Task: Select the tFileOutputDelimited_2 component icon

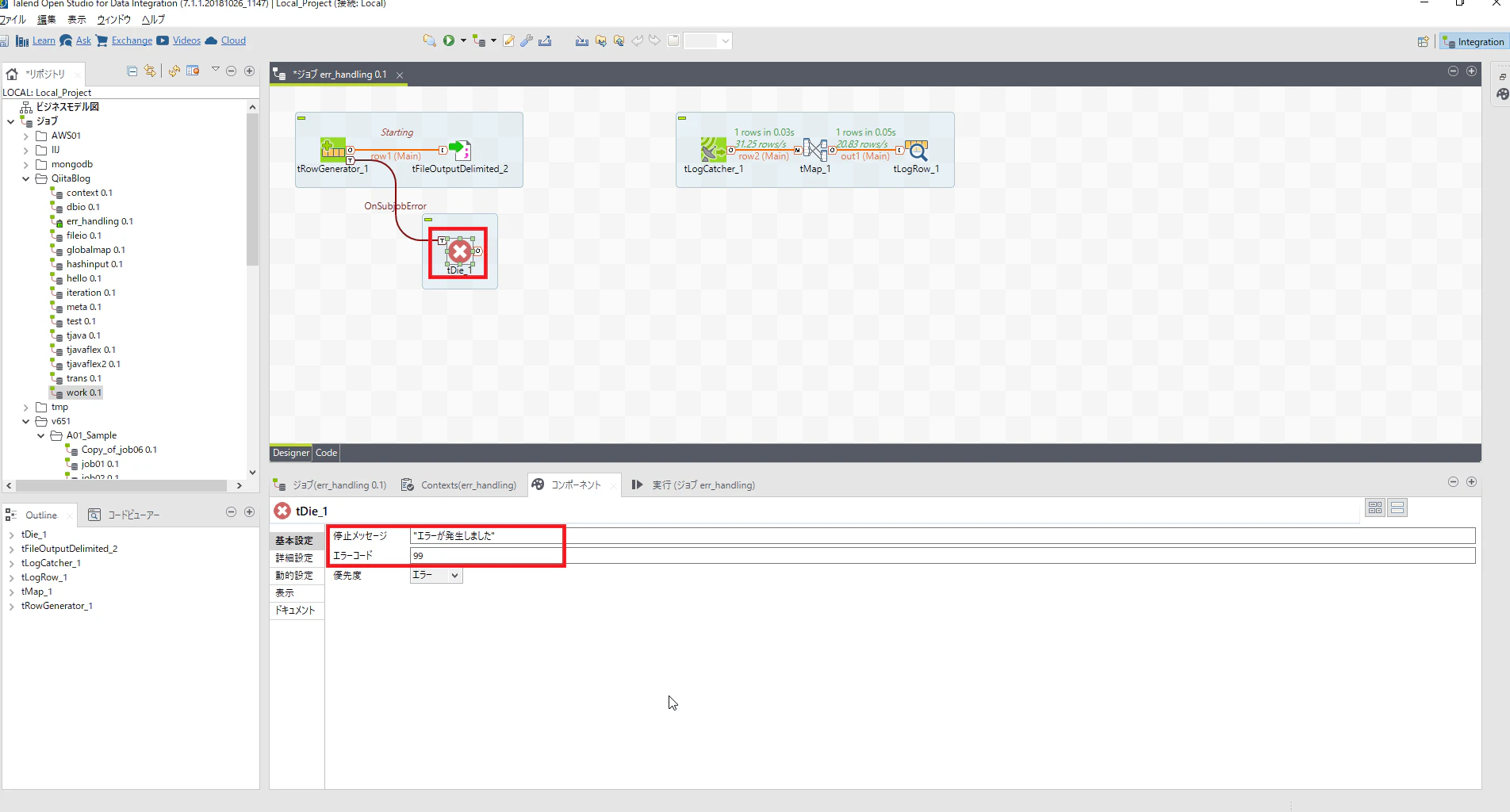Action: point(460,150)
